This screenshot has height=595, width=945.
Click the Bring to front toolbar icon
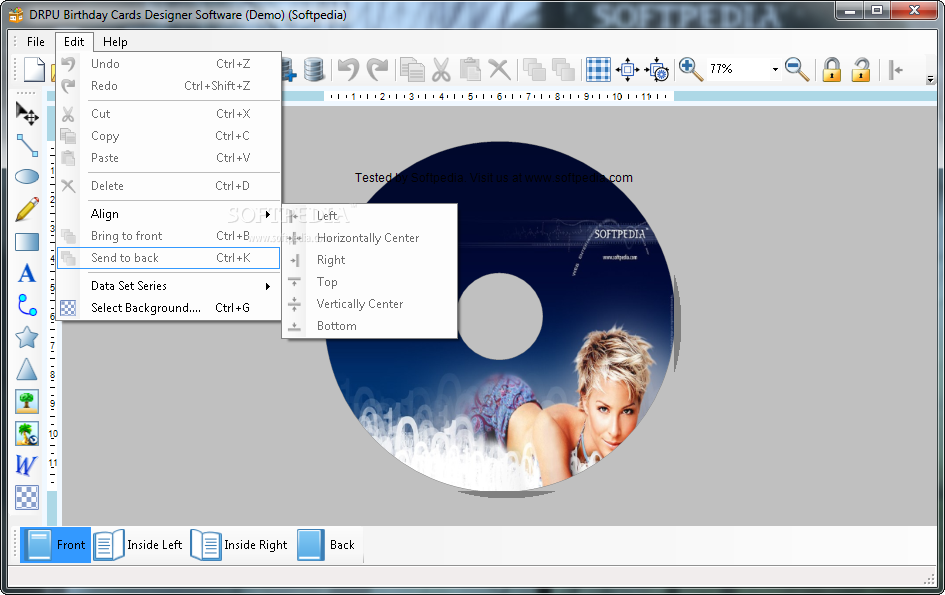[534, 69]
